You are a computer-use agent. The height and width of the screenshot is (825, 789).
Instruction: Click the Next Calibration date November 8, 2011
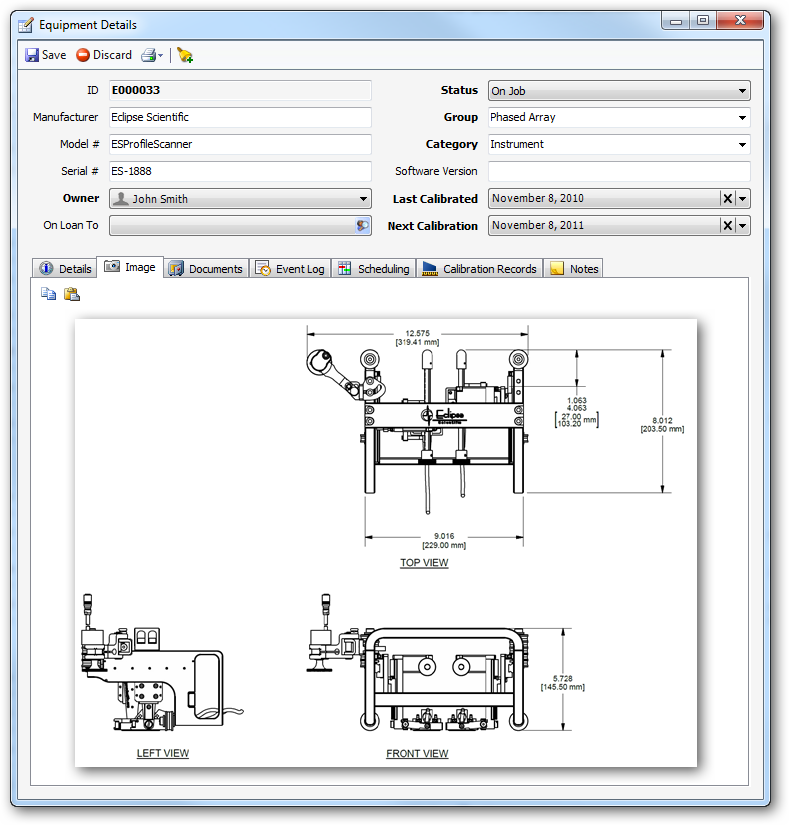tap(538, 225)
